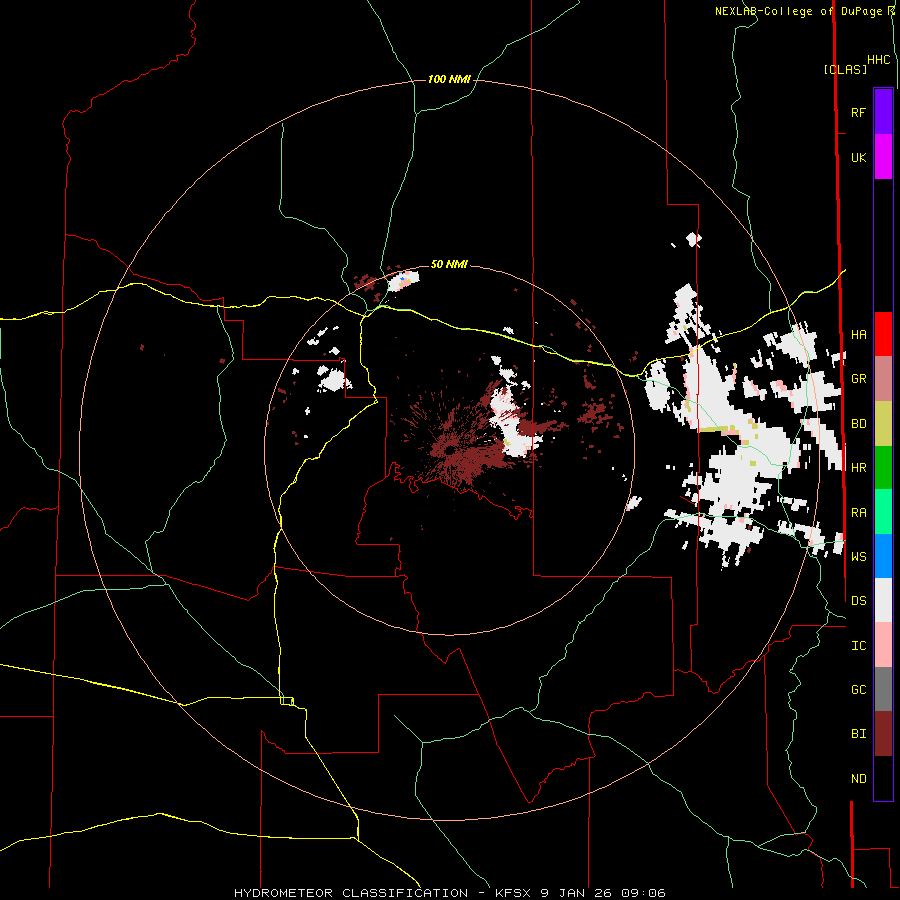Screen dimensions: 900x900
Task: Click the WS legend label
Action: [x=858, y=556]
